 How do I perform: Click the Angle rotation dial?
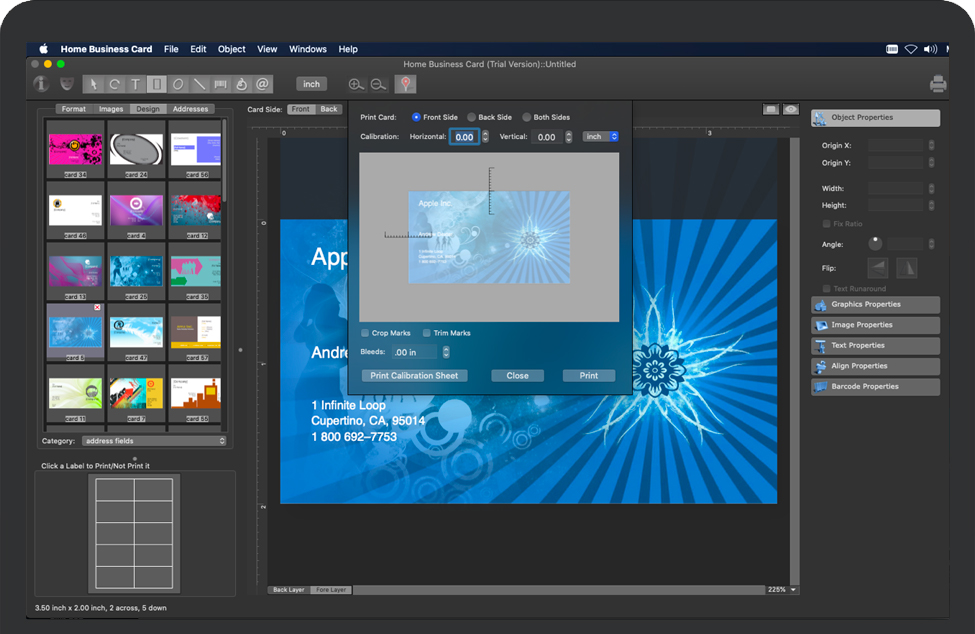pyautogui.click(x=876, y=242)
